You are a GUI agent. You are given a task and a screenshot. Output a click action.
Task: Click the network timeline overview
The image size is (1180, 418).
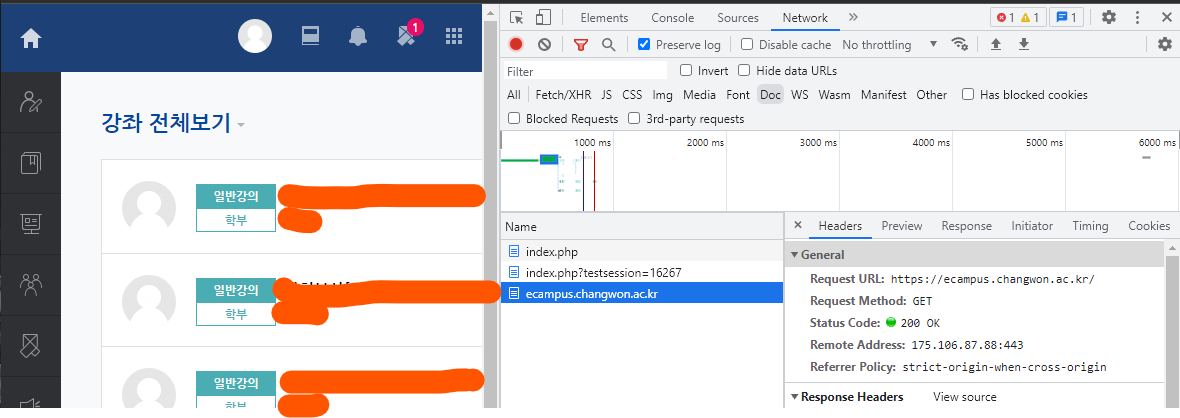click(x=840, y=171)
